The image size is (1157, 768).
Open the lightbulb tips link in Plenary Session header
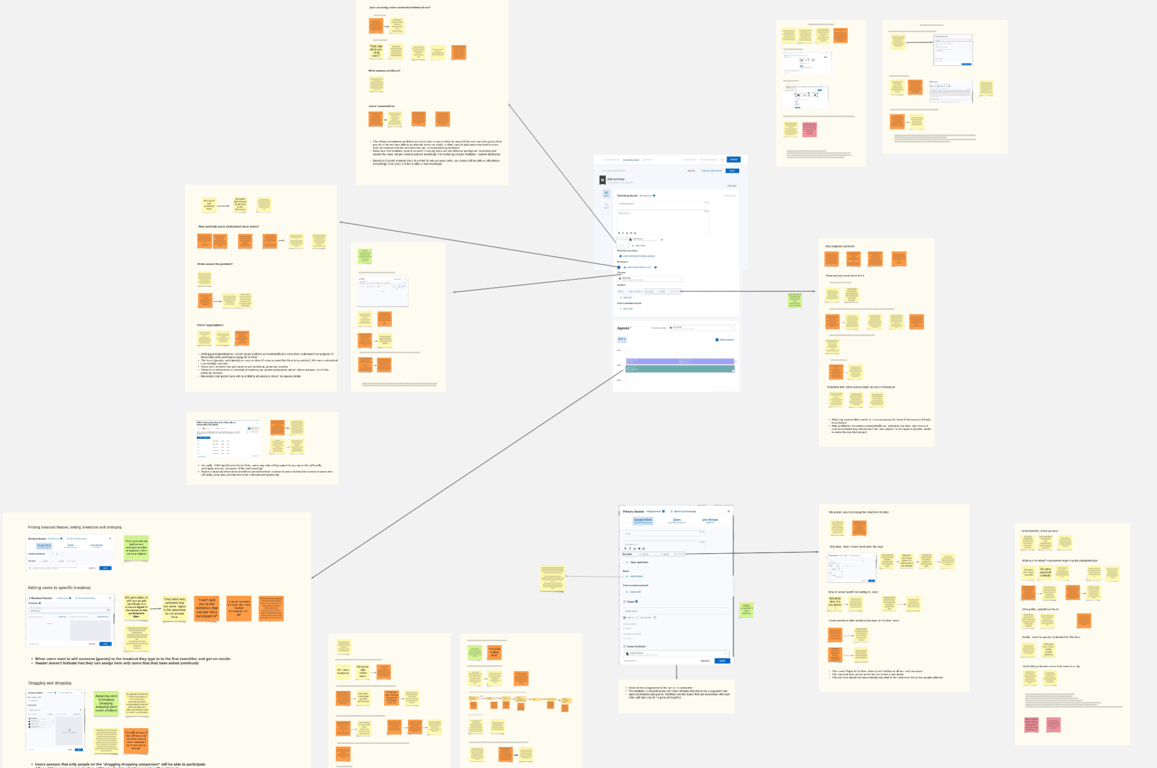click(683, 511)
